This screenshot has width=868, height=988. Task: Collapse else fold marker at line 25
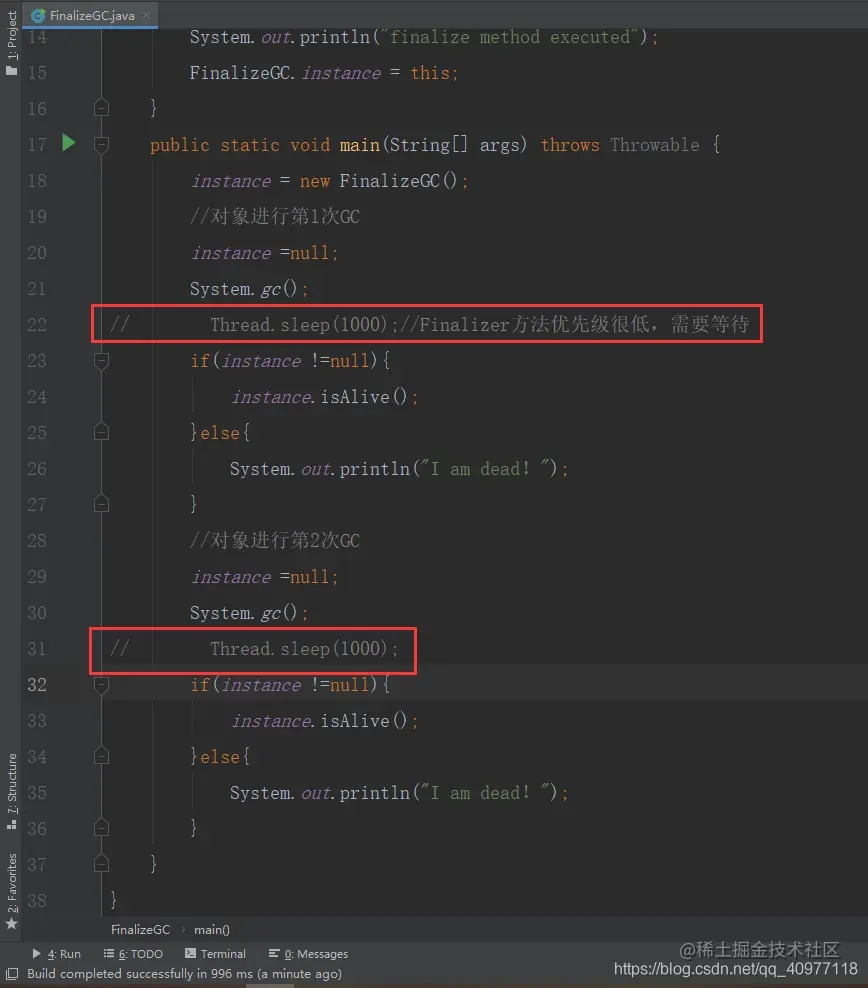pos(101,432)
